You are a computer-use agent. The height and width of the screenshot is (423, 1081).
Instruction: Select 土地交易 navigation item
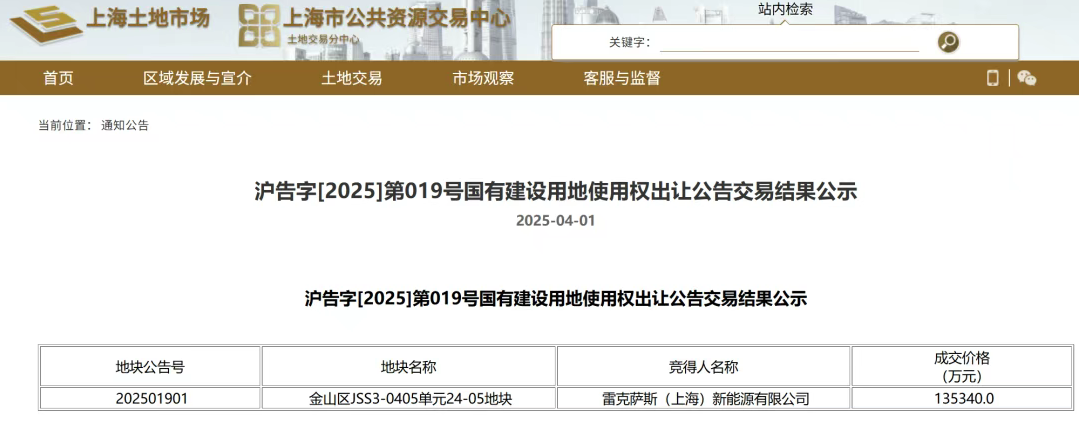pos(351,78)
